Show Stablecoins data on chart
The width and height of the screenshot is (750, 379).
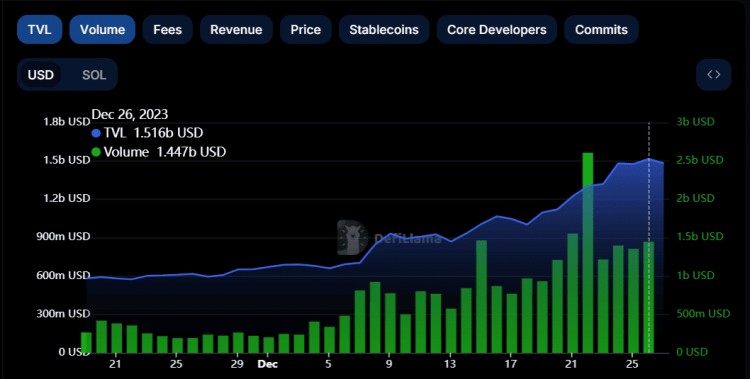[x=384, y=30]
